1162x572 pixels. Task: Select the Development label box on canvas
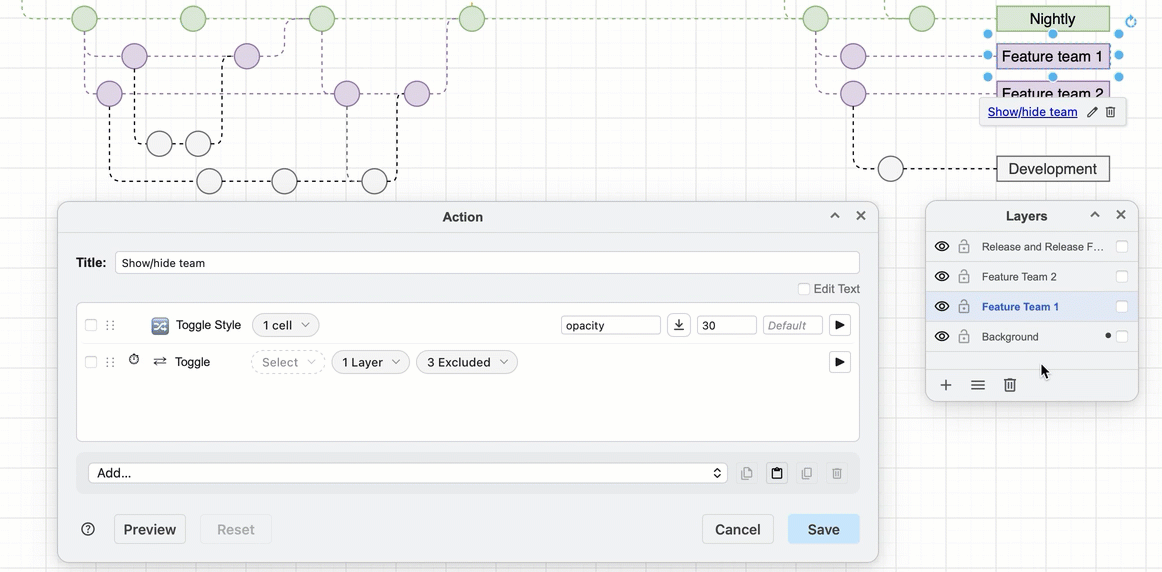click(1052, 169)
